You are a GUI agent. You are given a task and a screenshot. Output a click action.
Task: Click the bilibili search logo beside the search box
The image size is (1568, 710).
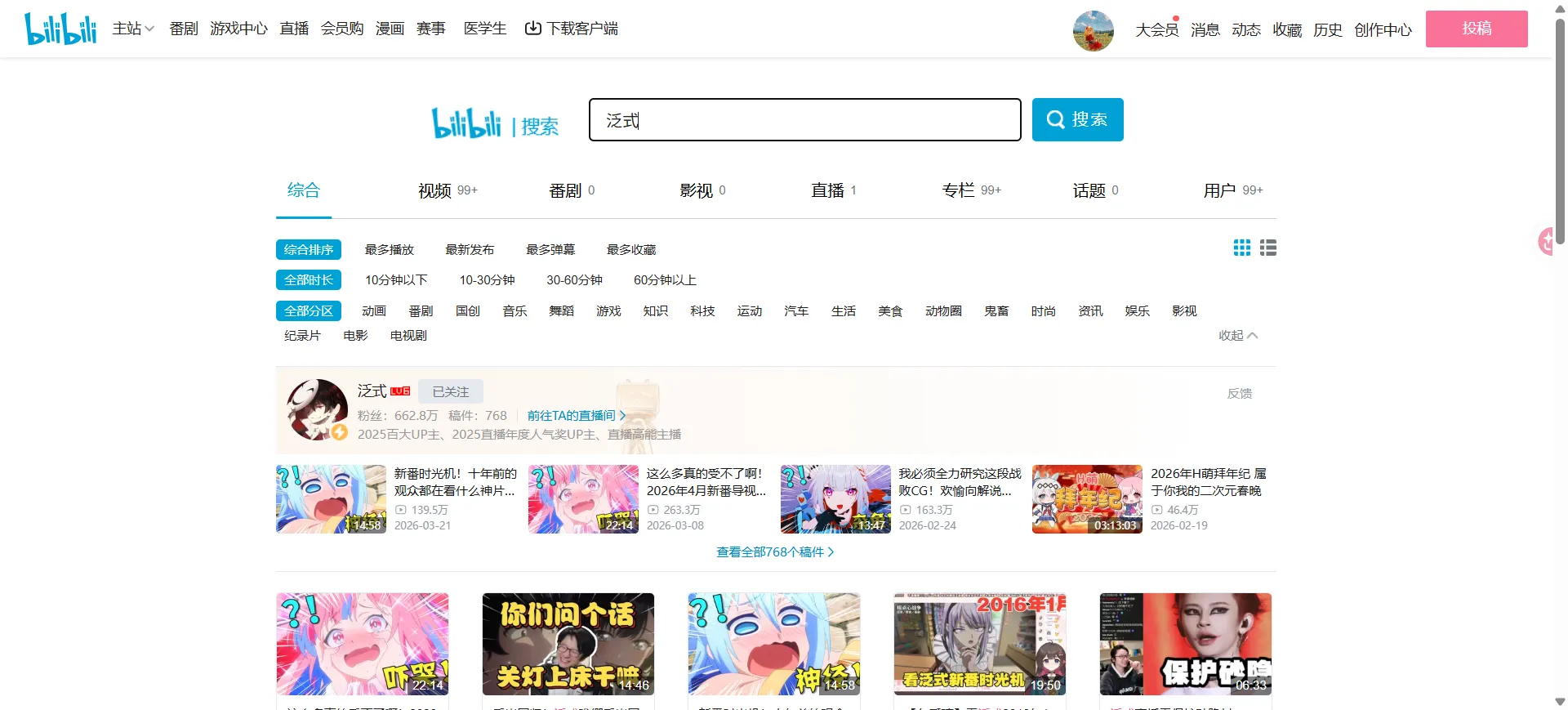coord(495,123)
